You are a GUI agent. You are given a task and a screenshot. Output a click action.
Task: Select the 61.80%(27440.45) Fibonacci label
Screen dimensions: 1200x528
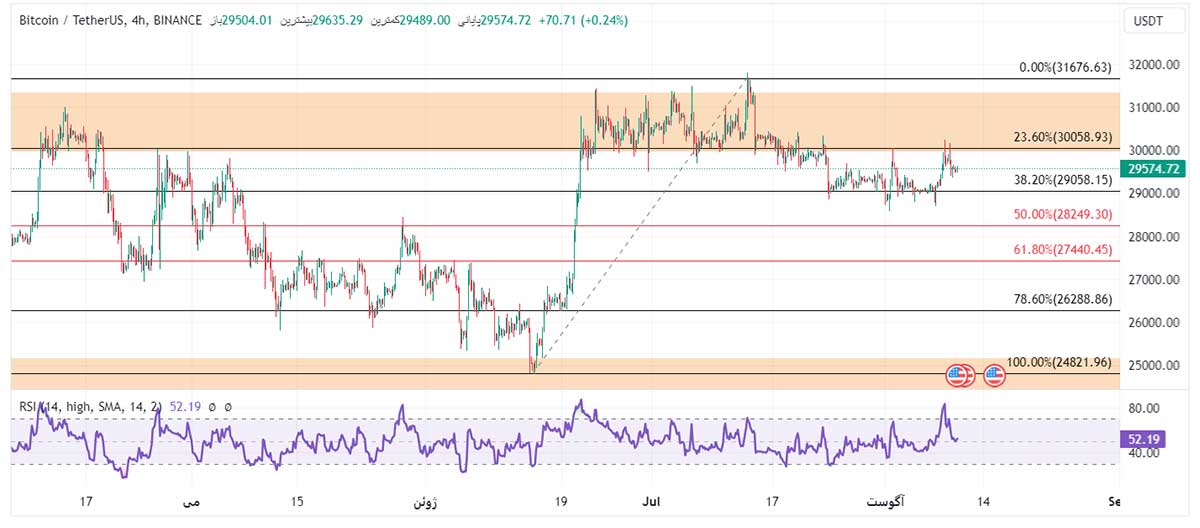click(1062, 249)
